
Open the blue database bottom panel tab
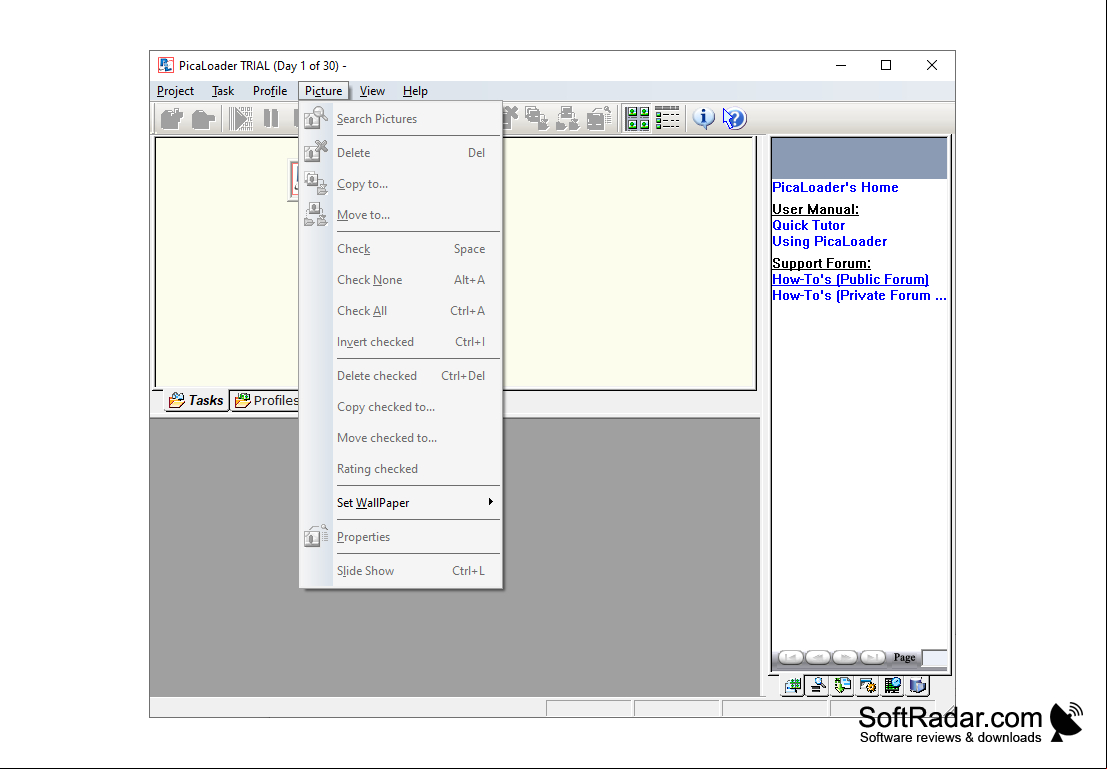point(917,686)
